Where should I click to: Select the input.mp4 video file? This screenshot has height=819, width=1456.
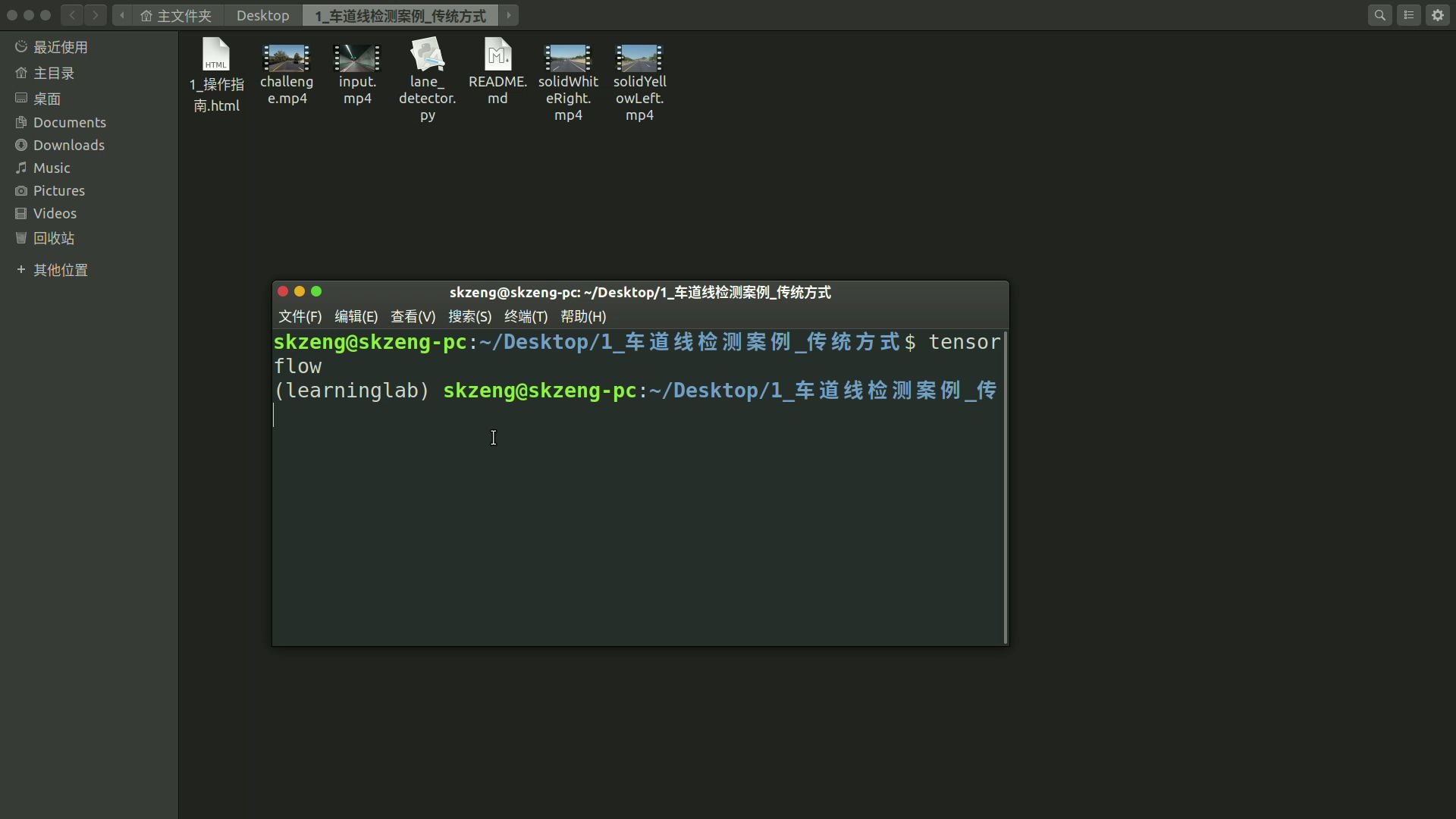[x=357, y=74]
